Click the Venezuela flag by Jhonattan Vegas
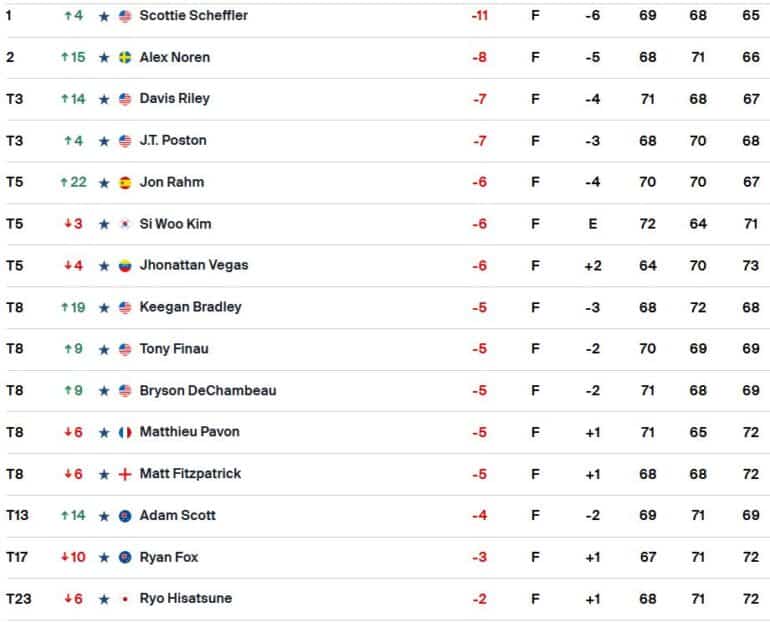Viewport: 770px width, 623px height. pyautogui.click(x=125, y=266)
